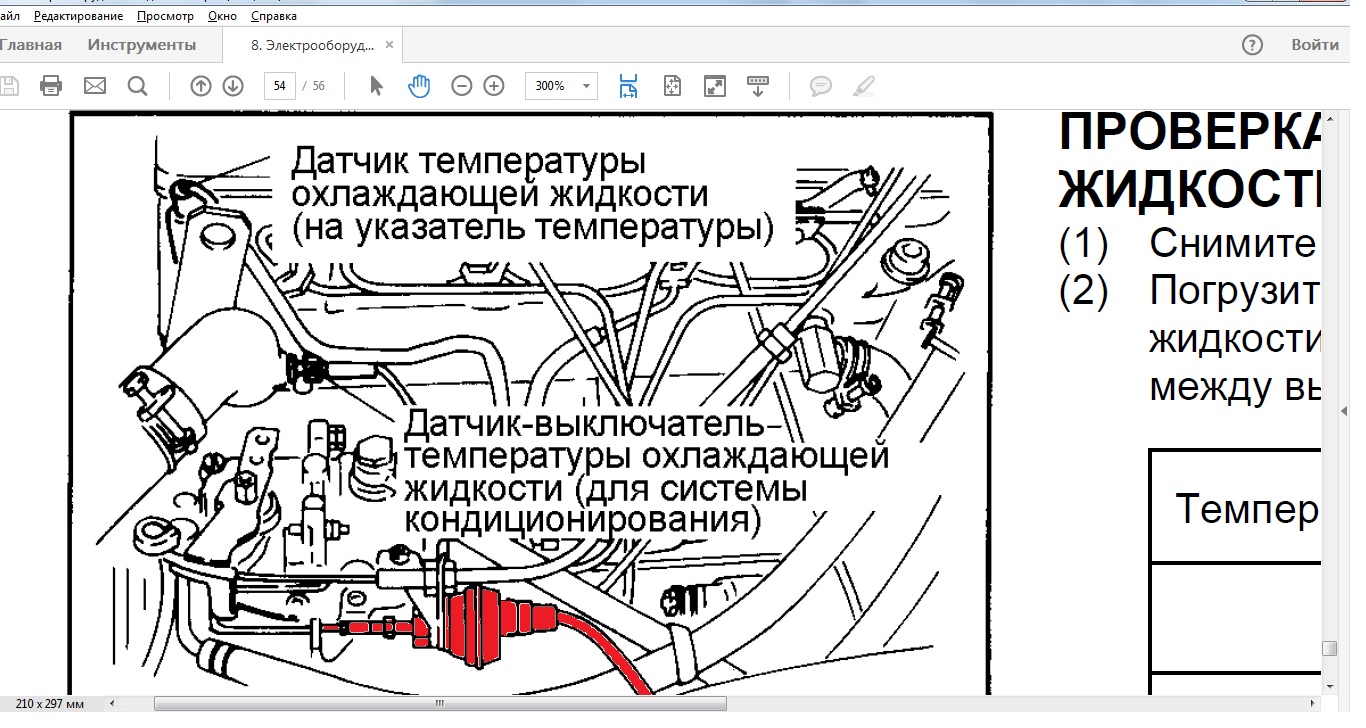Click the page number field showing 54

coord(280,86)
